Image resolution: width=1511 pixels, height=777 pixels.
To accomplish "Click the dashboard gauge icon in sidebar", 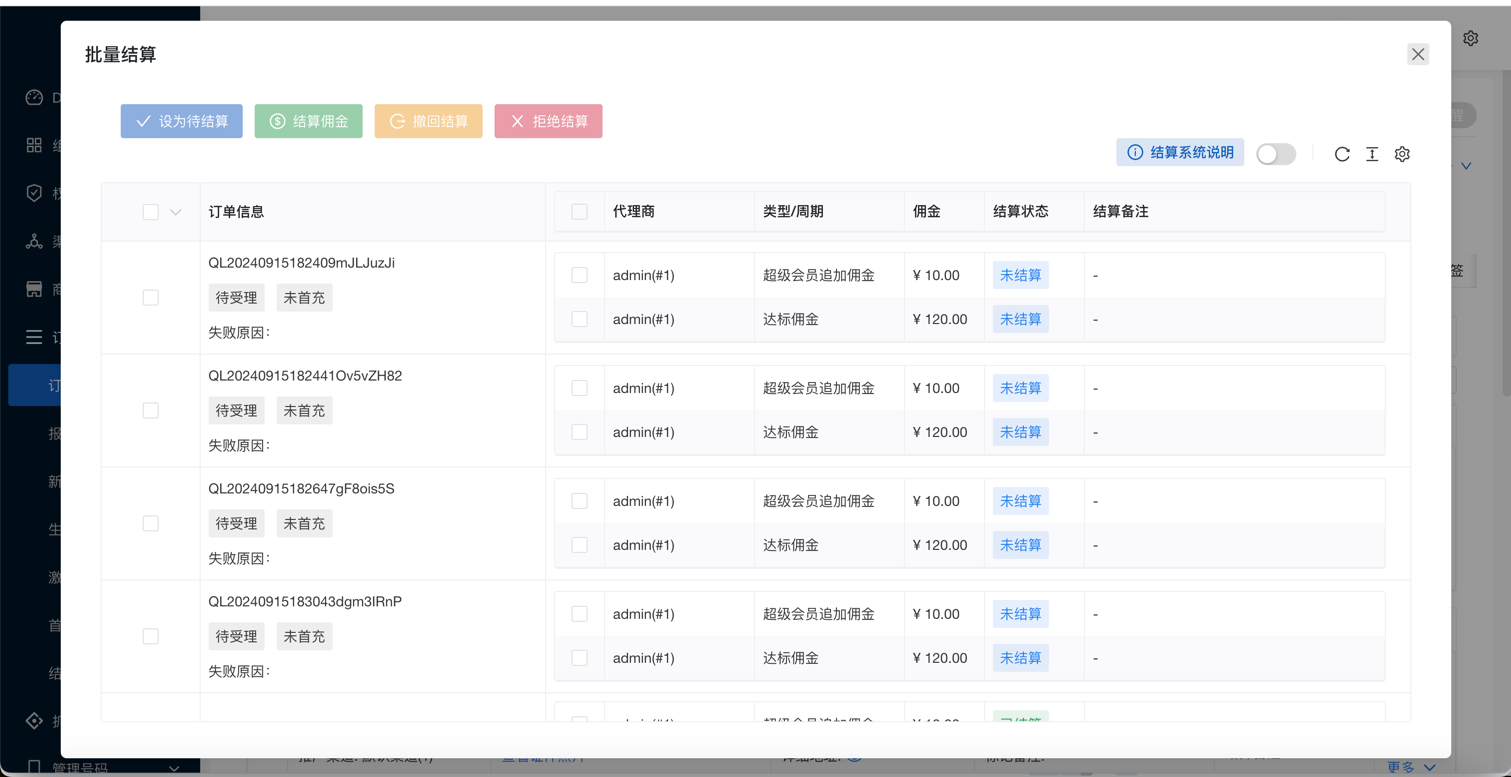I will tap(34, 98).
